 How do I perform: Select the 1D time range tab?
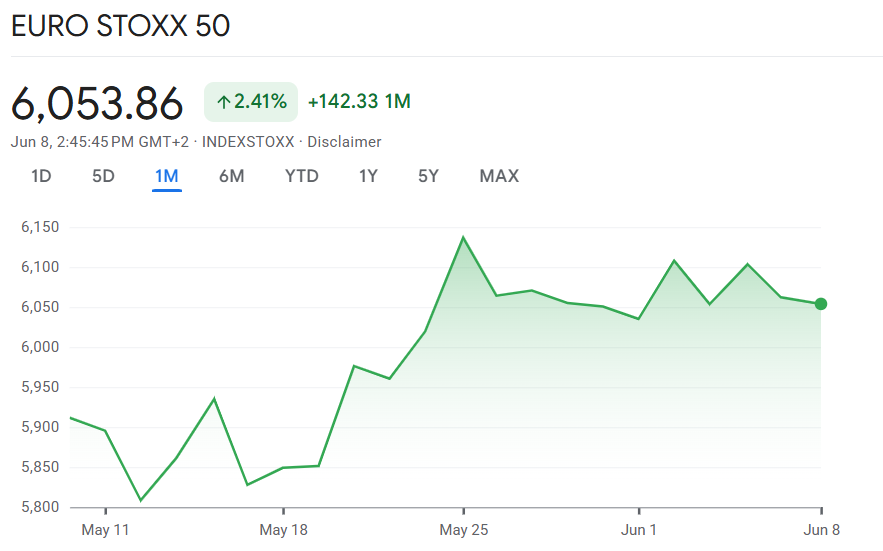click(41, 176)
